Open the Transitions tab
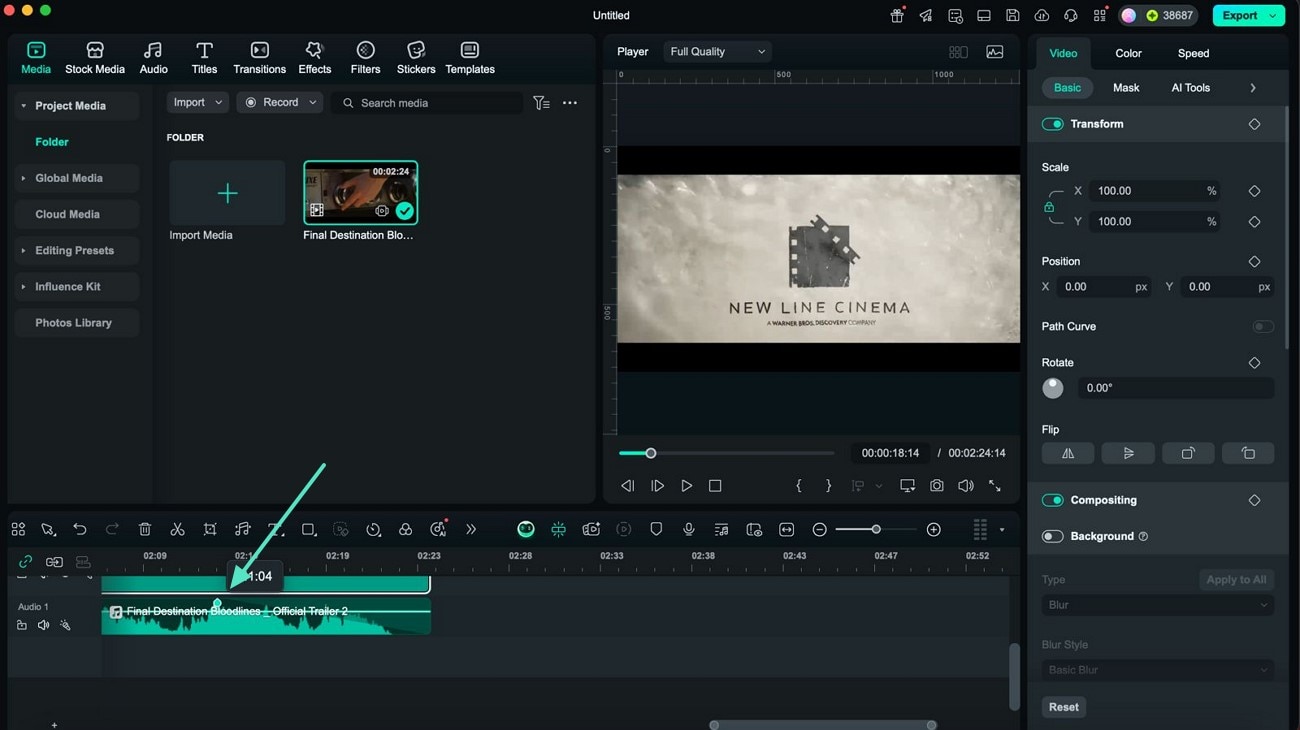 259,58
